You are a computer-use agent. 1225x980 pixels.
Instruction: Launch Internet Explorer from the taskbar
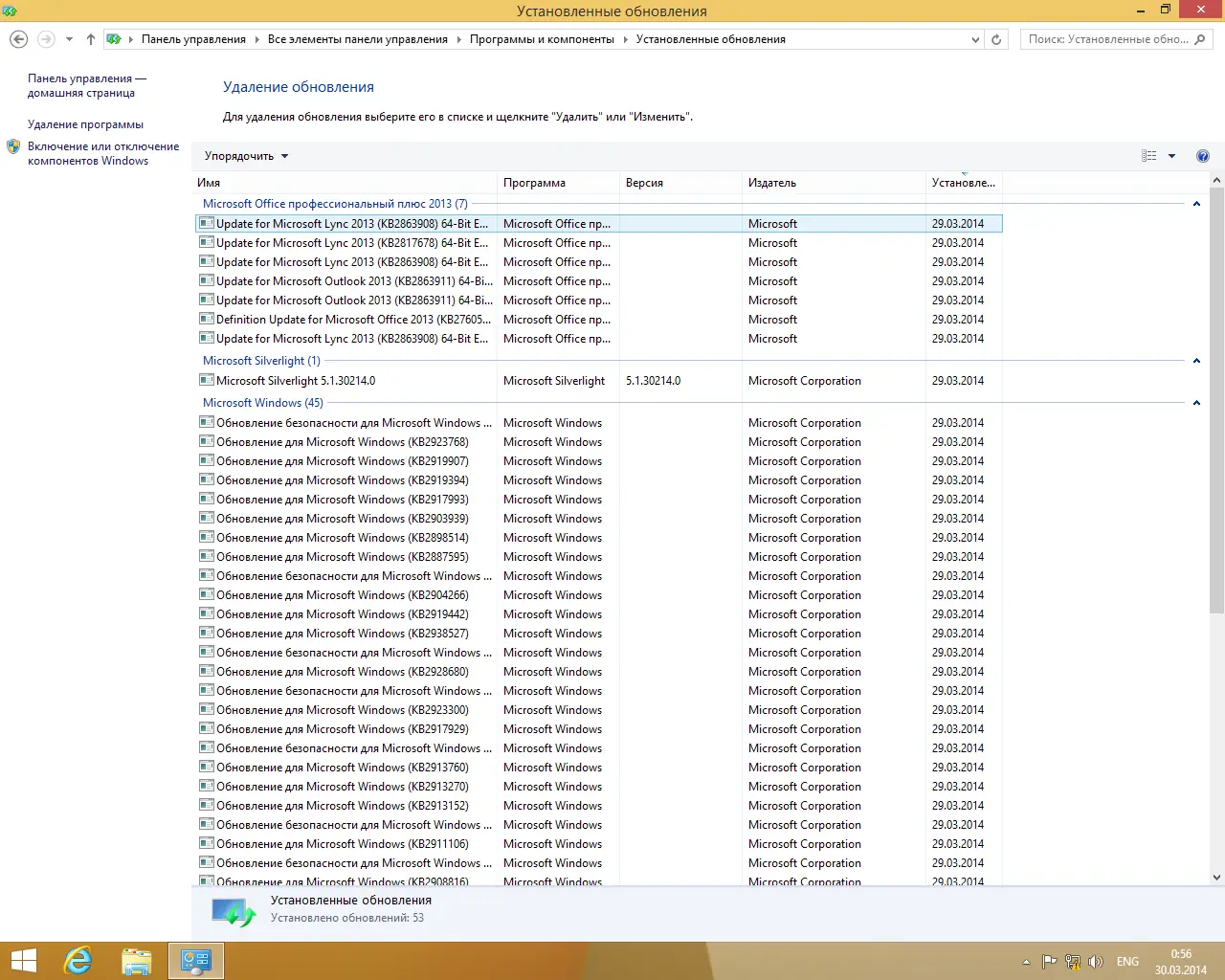78,961
